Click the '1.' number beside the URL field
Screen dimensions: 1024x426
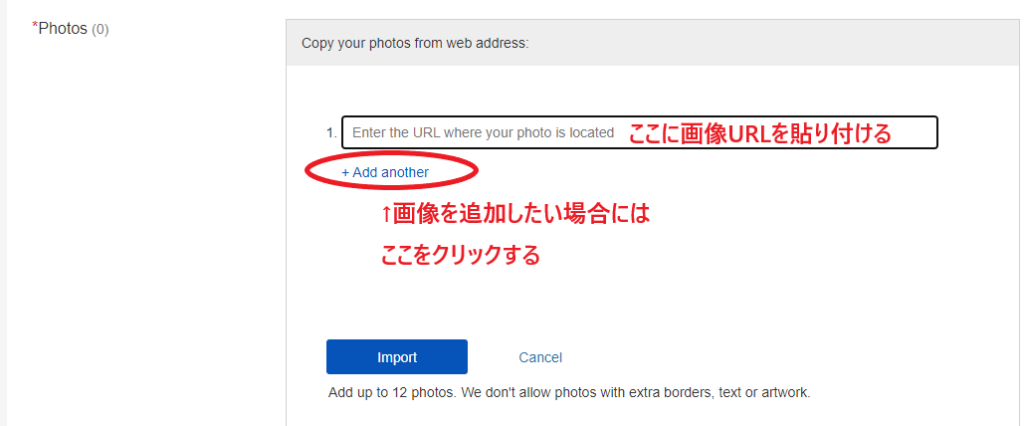coord(331,133)
